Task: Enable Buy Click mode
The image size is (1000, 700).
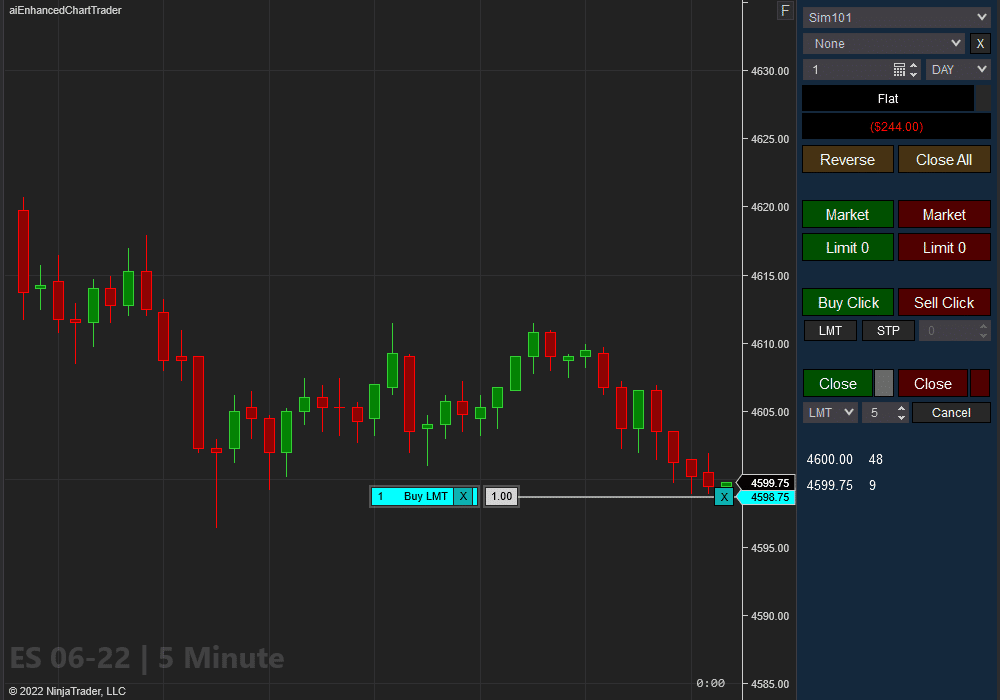Action: coord(847,302)
